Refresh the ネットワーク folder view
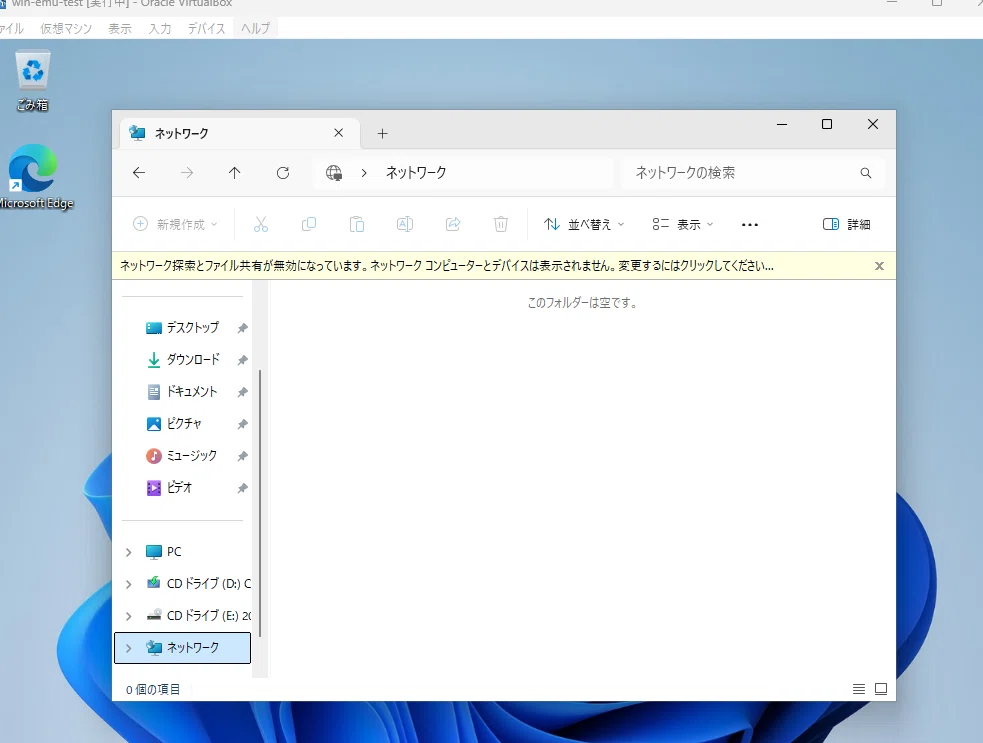The width and height of the screenshot is (983, 743). 283,173
